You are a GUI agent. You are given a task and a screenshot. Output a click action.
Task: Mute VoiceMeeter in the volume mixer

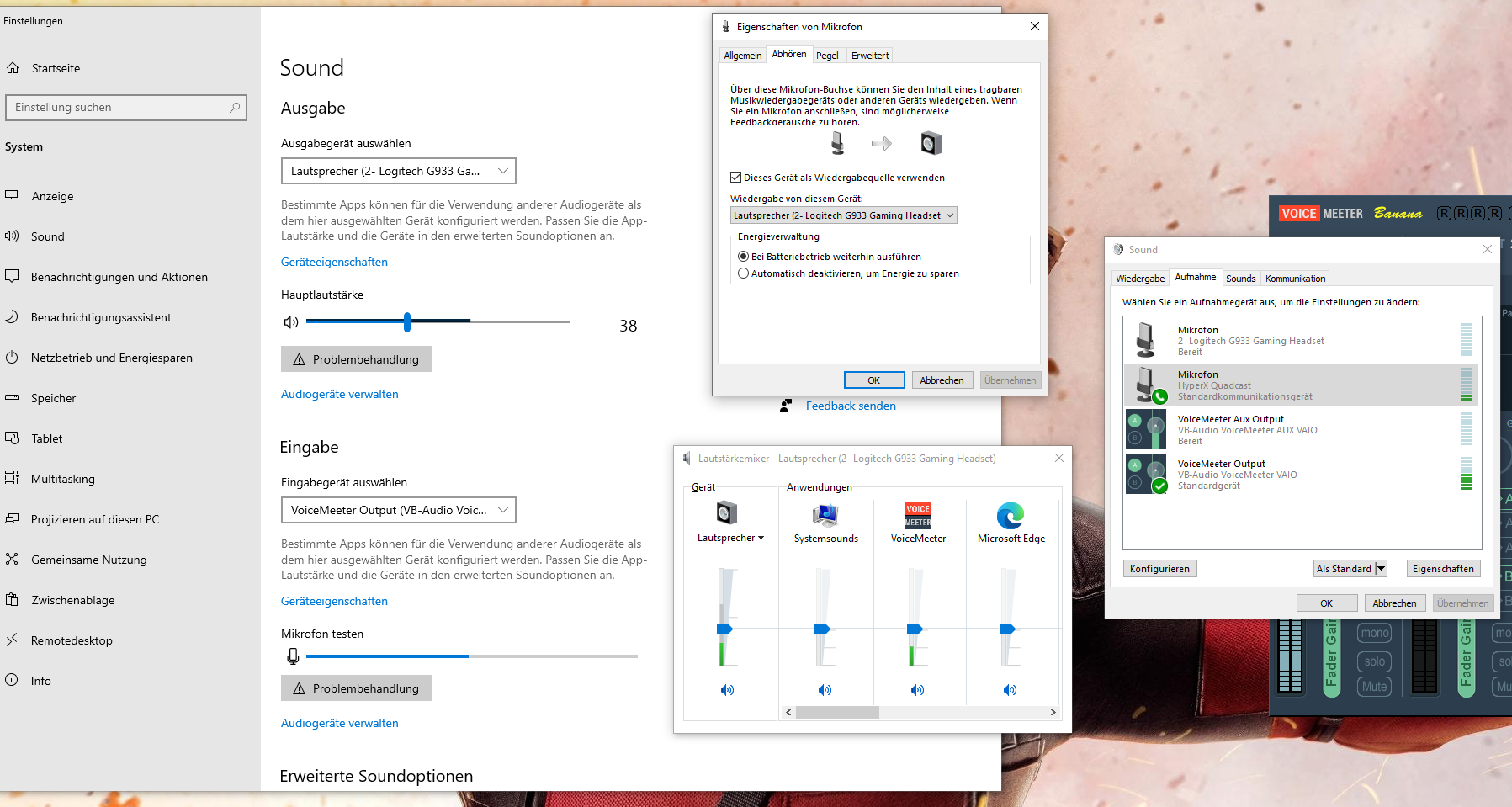pos(918,690)
